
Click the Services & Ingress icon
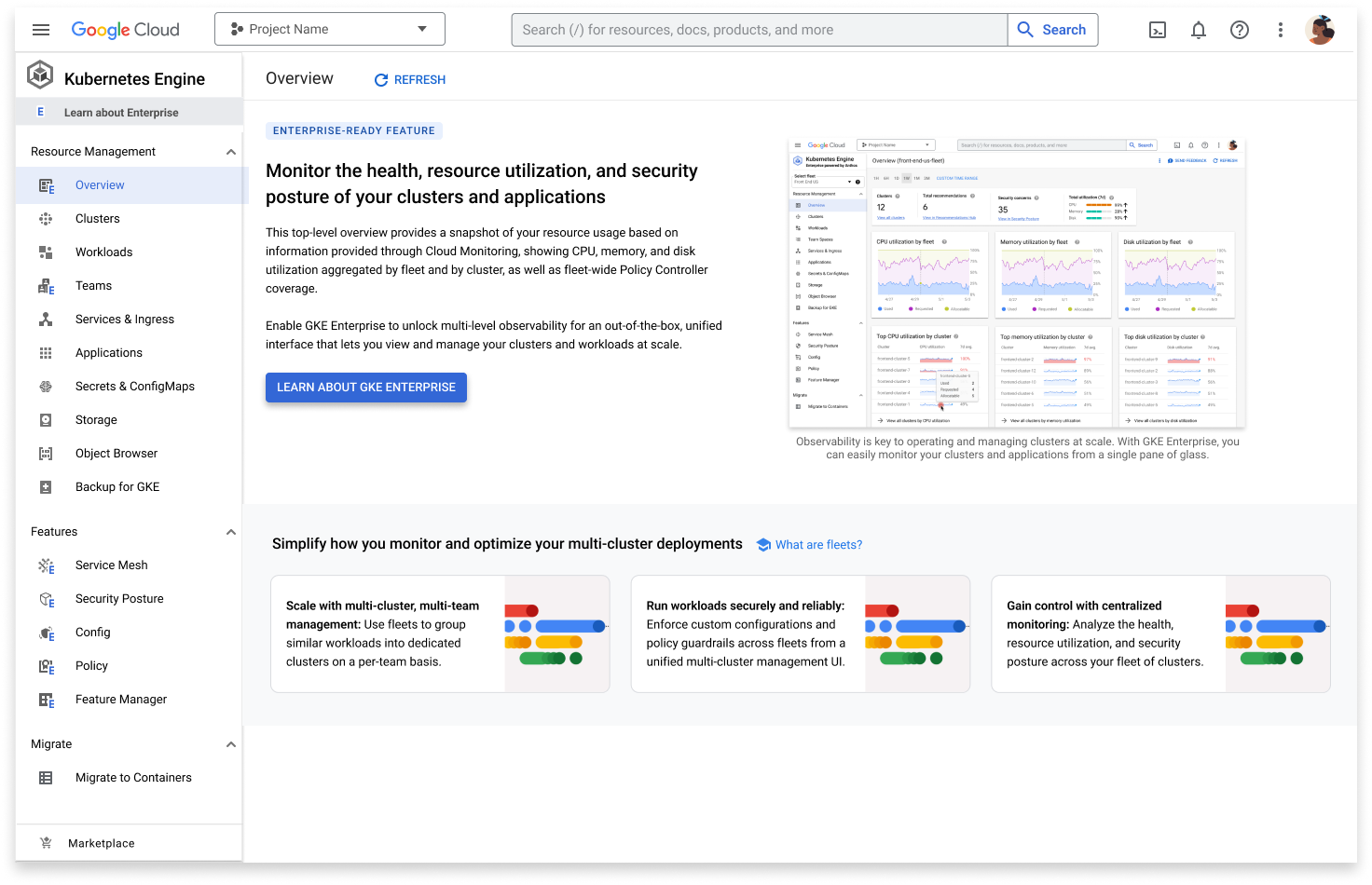coord(46,320)
